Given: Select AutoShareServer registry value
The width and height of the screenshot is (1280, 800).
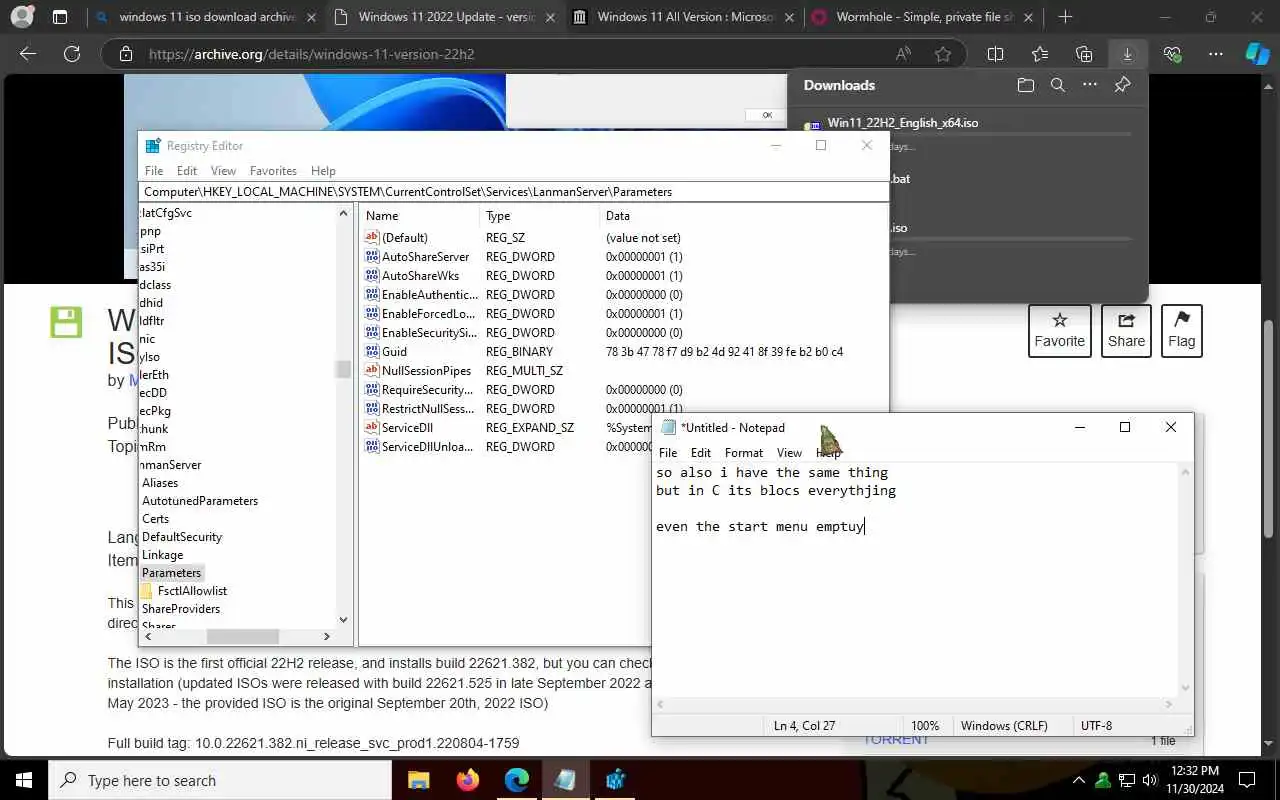Looking at the screenshot, I should pos(425,257).
